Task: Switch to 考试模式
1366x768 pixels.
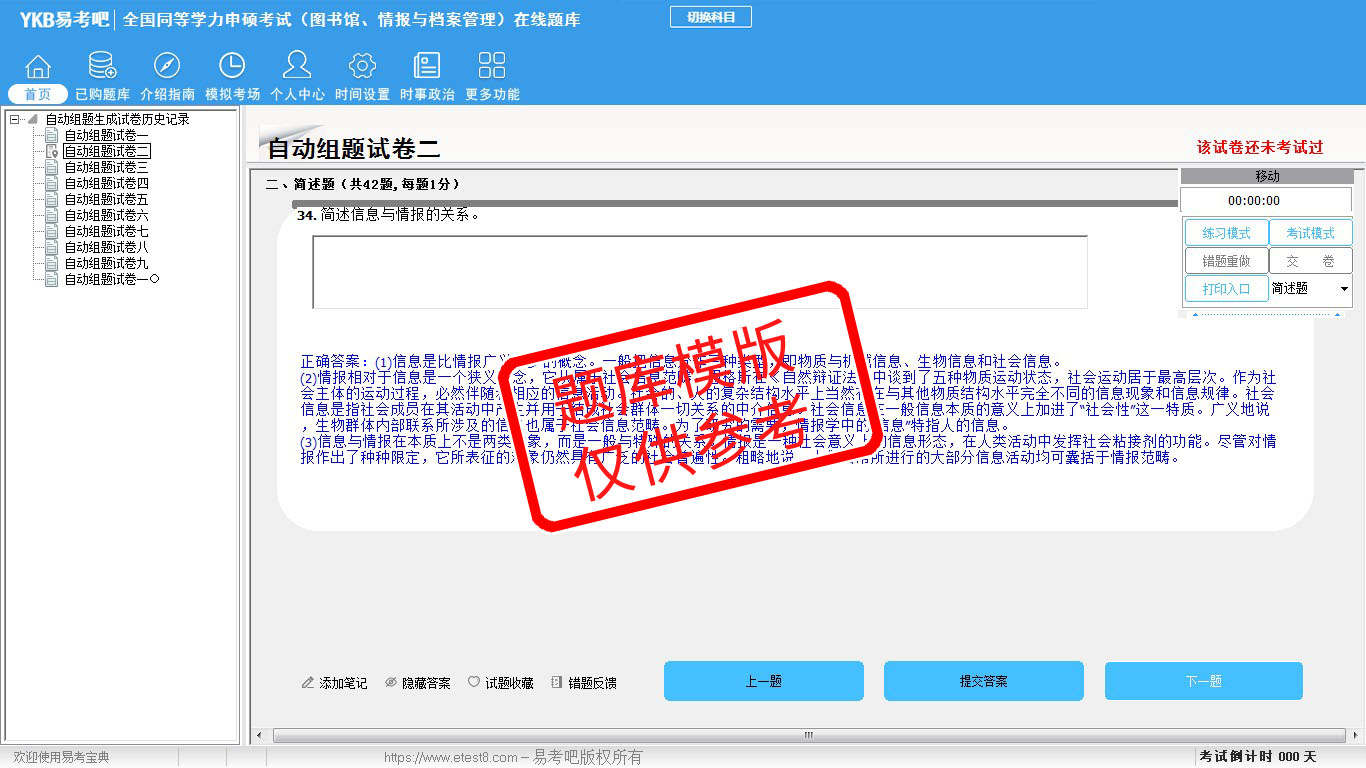Action: 1310,233
